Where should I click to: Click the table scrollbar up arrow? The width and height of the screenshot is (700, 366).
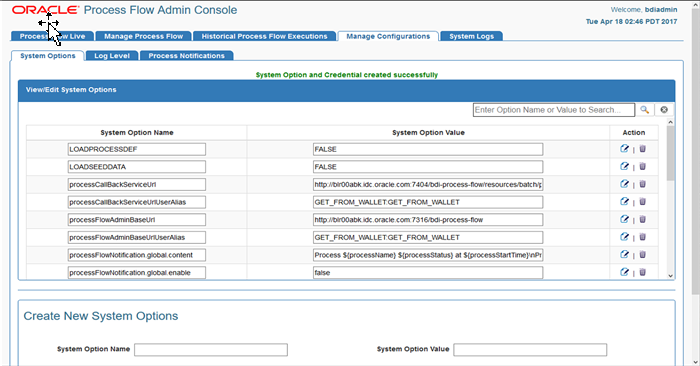(x=670, y=122)
